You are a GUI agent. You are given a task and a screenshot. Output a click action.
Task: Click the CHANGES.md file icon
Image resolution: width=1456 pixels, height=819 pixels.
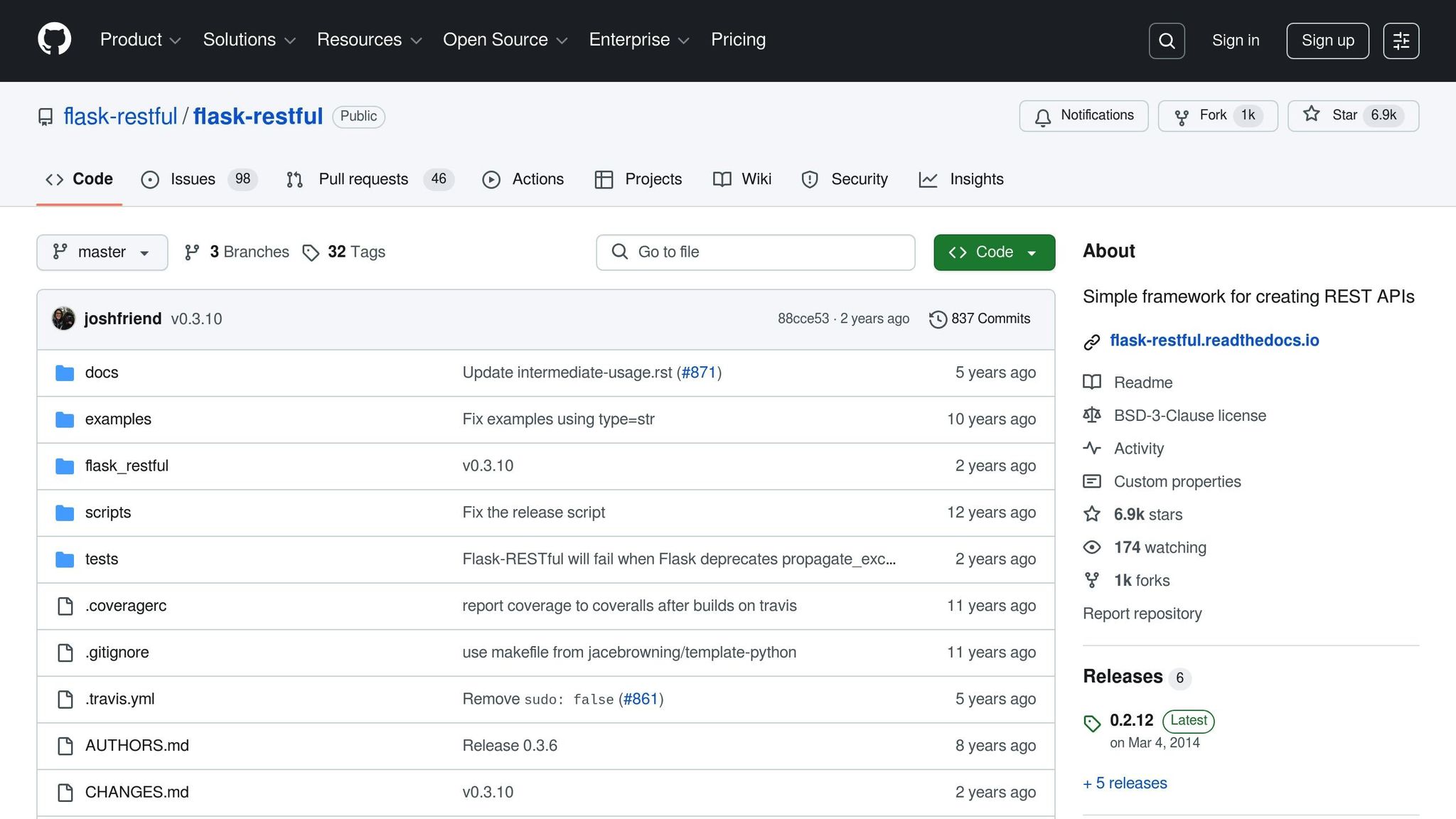tap(65, 792)
